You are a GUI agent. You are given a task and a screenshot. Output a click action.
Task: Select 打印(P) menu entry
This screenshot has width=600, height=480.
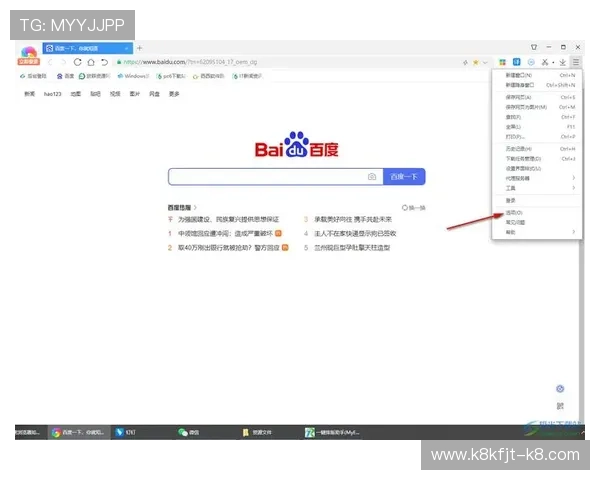click(538, 137)
